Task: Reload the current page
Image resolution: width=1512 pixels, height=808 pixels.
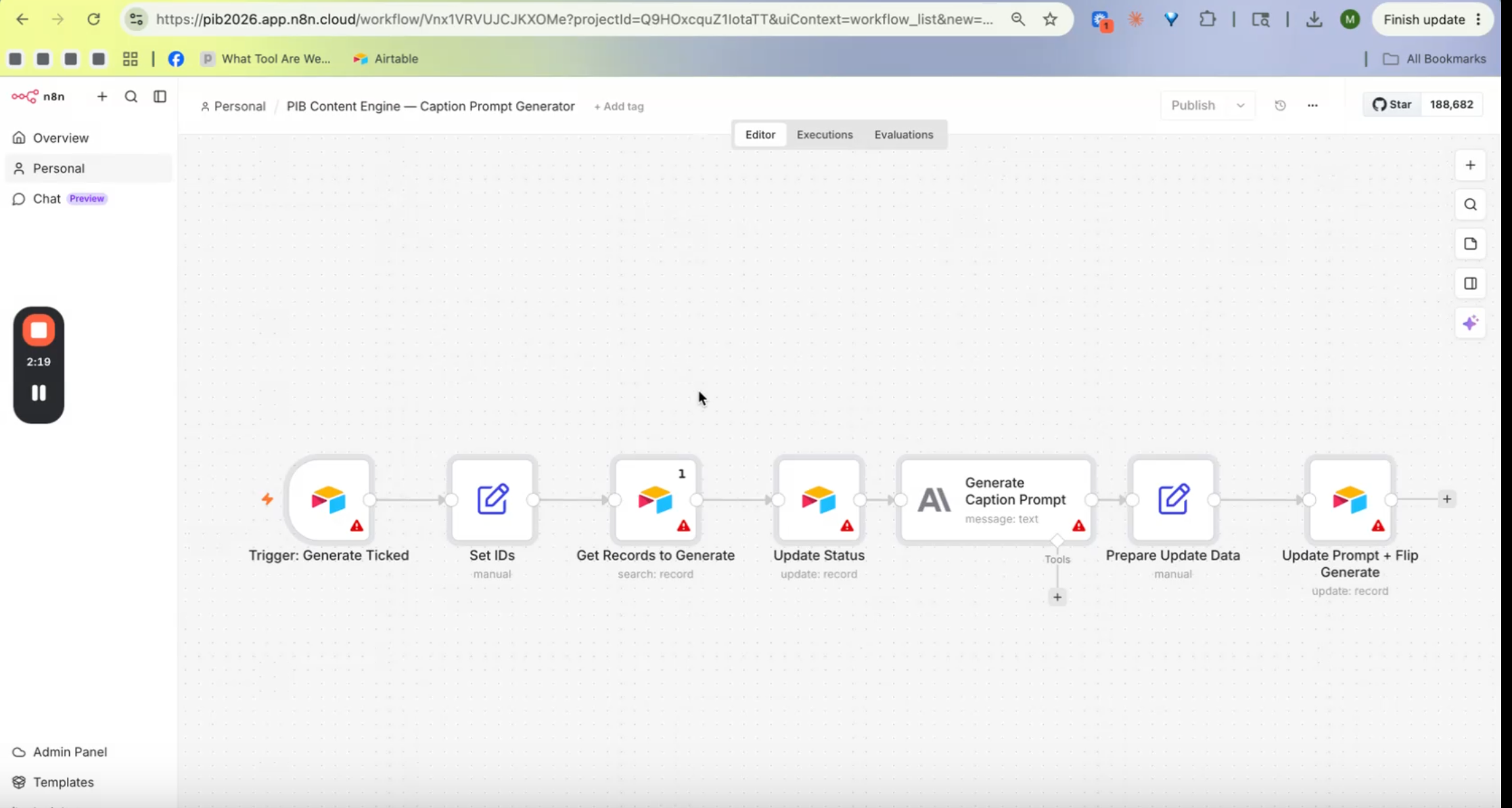Action: 94,20
